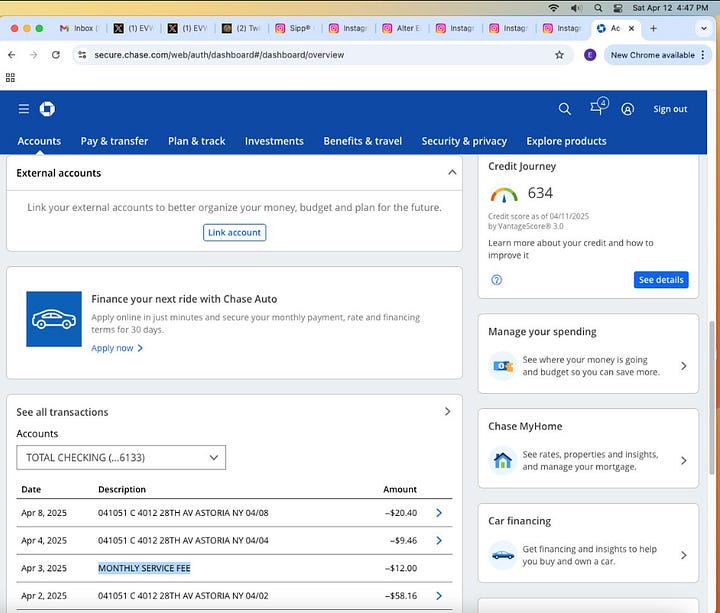
Task: Expand the Apr 8, 2025 transaction details
Action: tap(439, 512)
